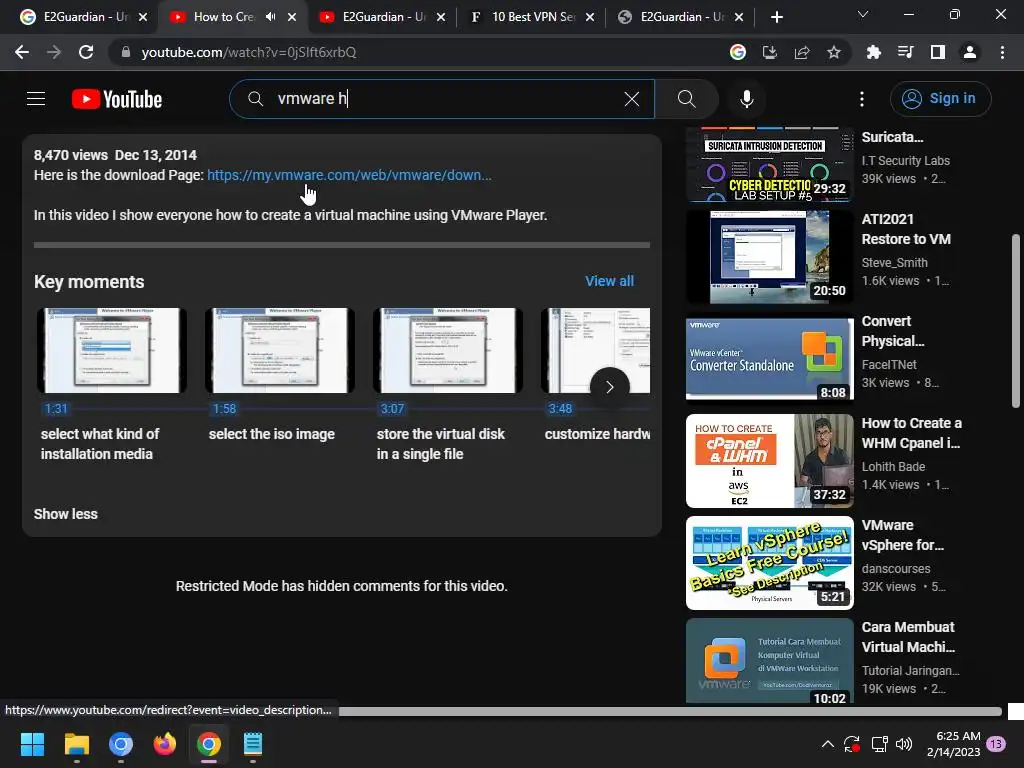1024x768 pixels.
Task: Open VMware vSphere for video thumbnail
Action: 769,562
